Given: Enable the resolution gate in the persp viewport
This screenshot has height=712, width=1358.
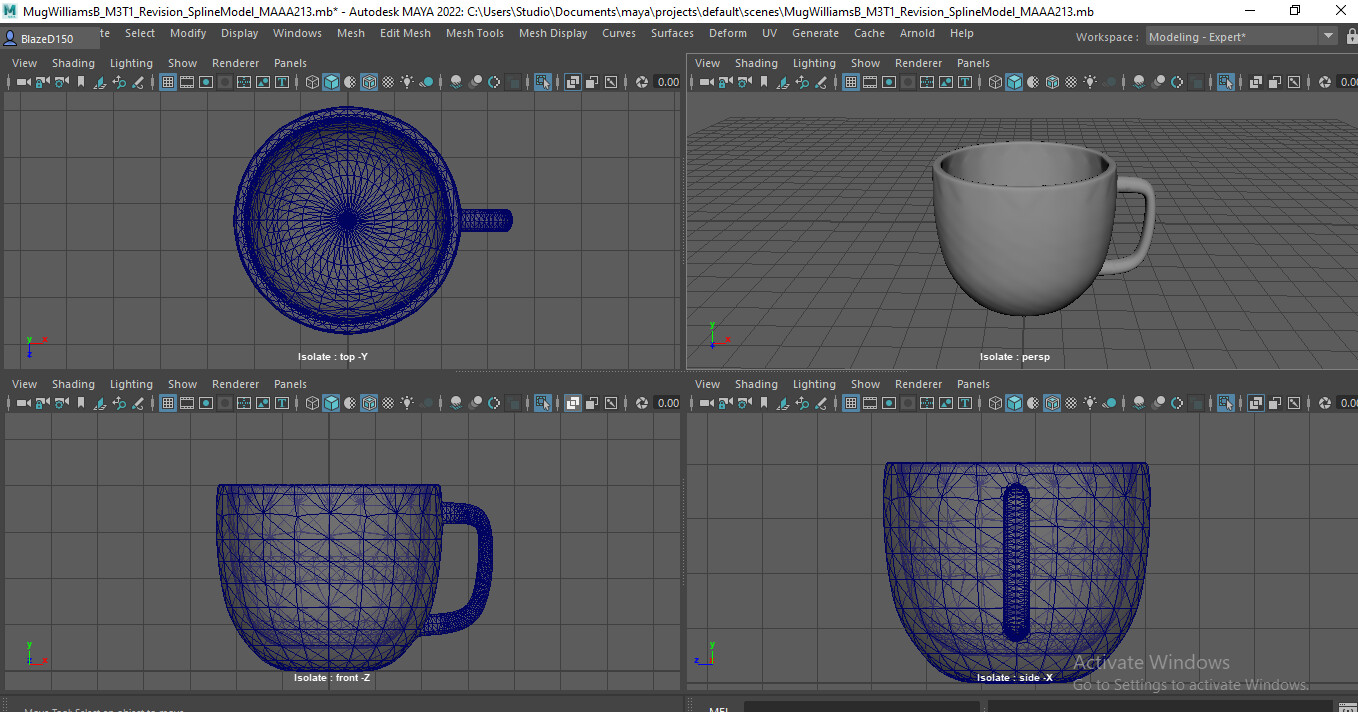Looking at the screenshot, I should click(889, 82).
